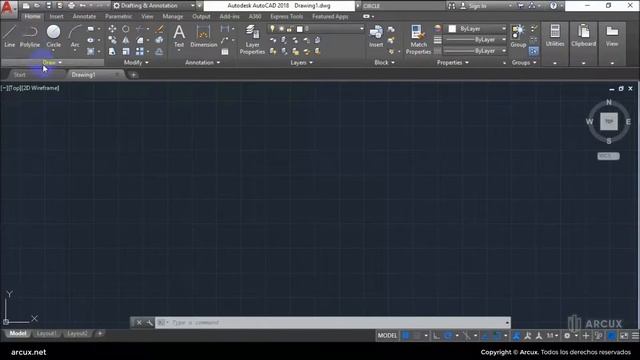Click the Table tool in Annotation
The width and height of the screenshot is (640, 360).
[225, 51]
